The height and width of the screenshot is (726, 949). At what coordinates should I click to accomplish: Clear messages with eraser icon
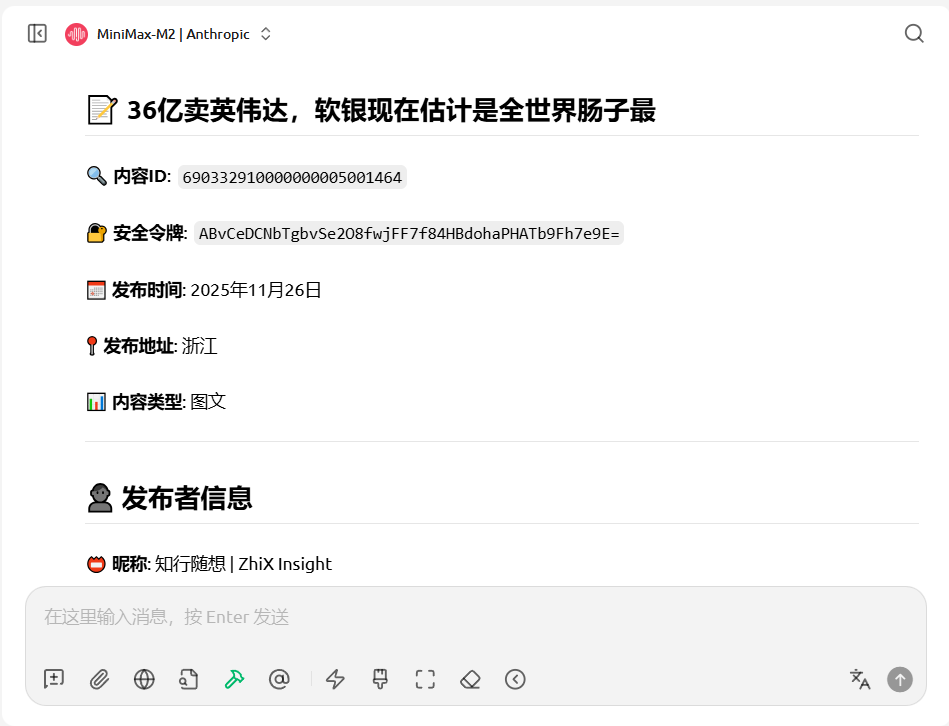tap(470, 679)
